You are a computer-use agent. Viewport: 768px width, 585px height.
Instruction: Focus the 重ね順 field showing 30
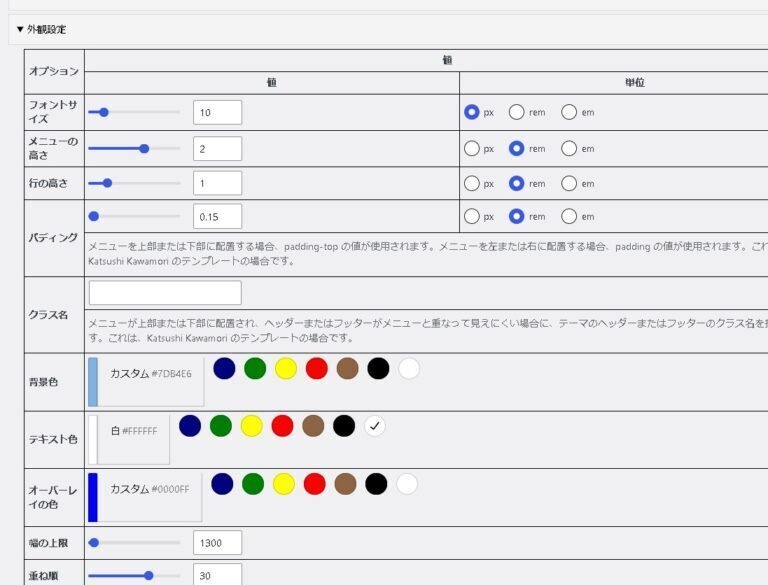tap(217, 575)
